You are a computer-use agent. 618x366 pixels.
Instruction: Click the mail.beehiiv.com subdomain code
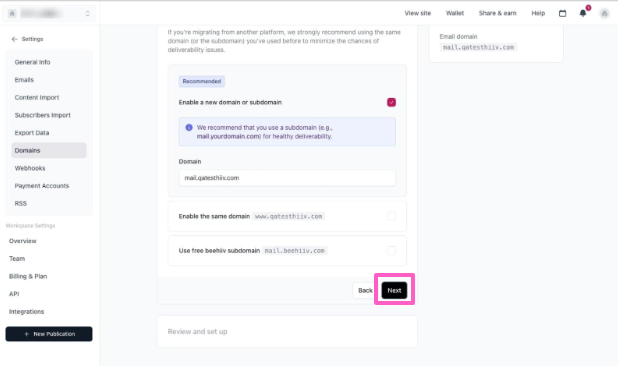click(x=294, y=251)
